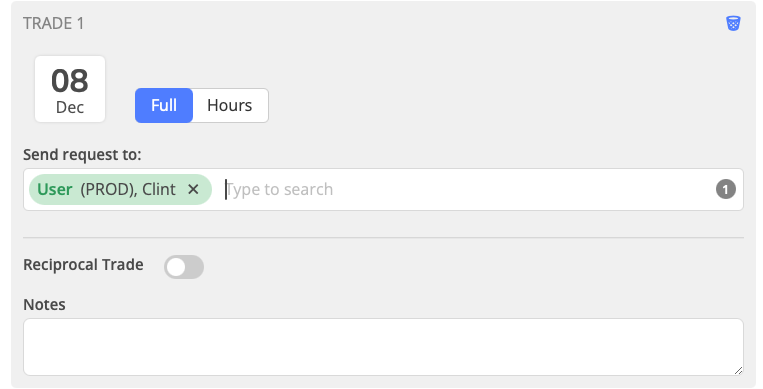Enable the Reciprocal Trade switch

point(184,267)
